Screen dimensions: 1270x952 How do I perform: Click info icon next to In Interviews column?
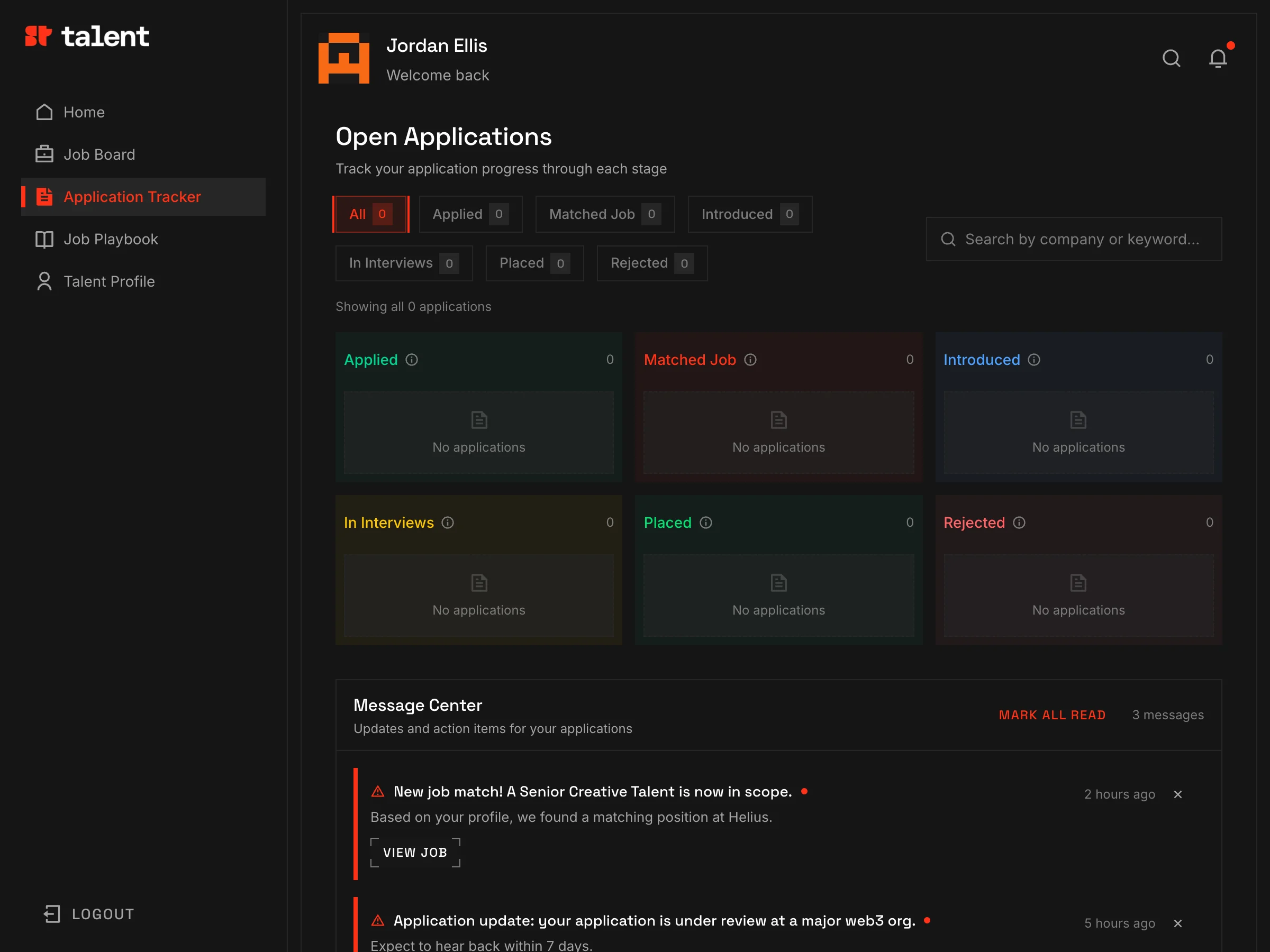point(448,523)
